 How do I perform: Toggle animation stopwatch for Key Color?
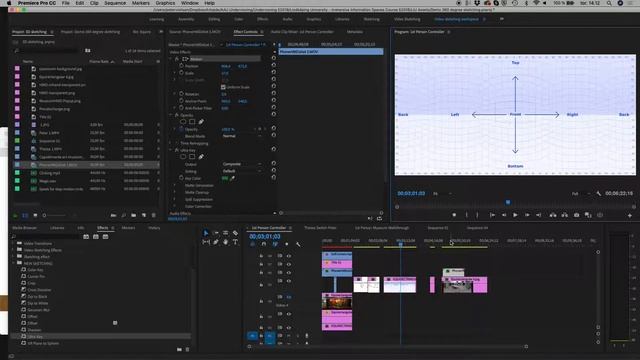coord(181,178)
